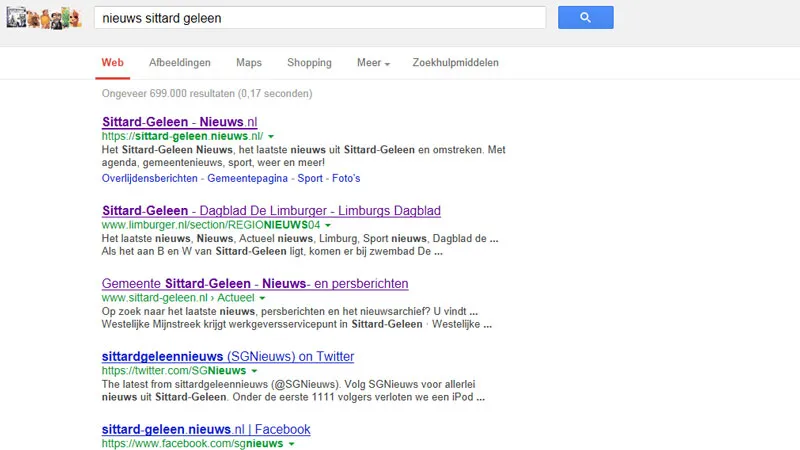Click the https://sittard-geleen.nieuws.nl/ green URL
Image resolution: width=800 pixels, height=450 pixels.
pos(182,136)
